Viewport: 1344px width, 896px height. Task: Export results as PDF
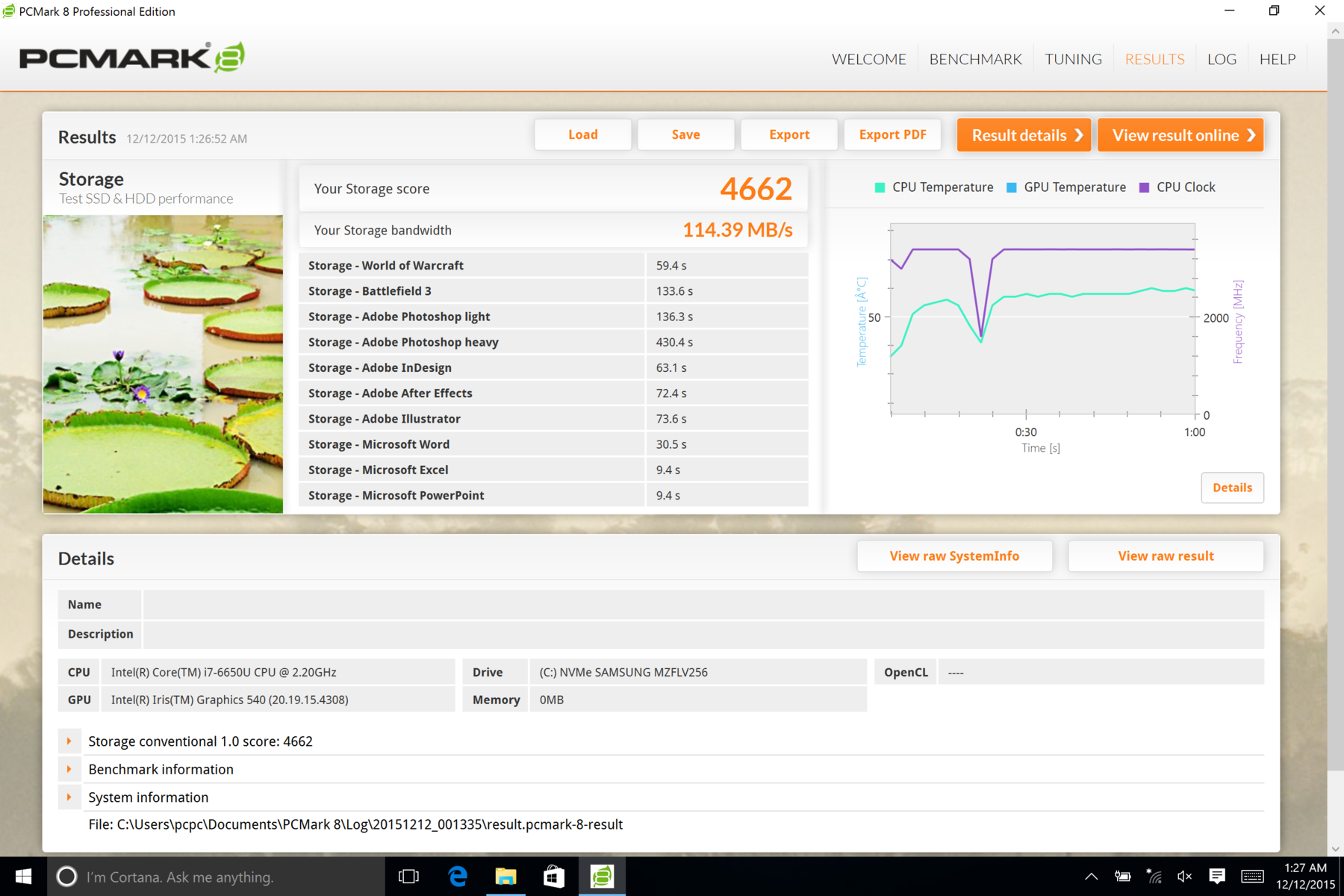click(892, 134)
